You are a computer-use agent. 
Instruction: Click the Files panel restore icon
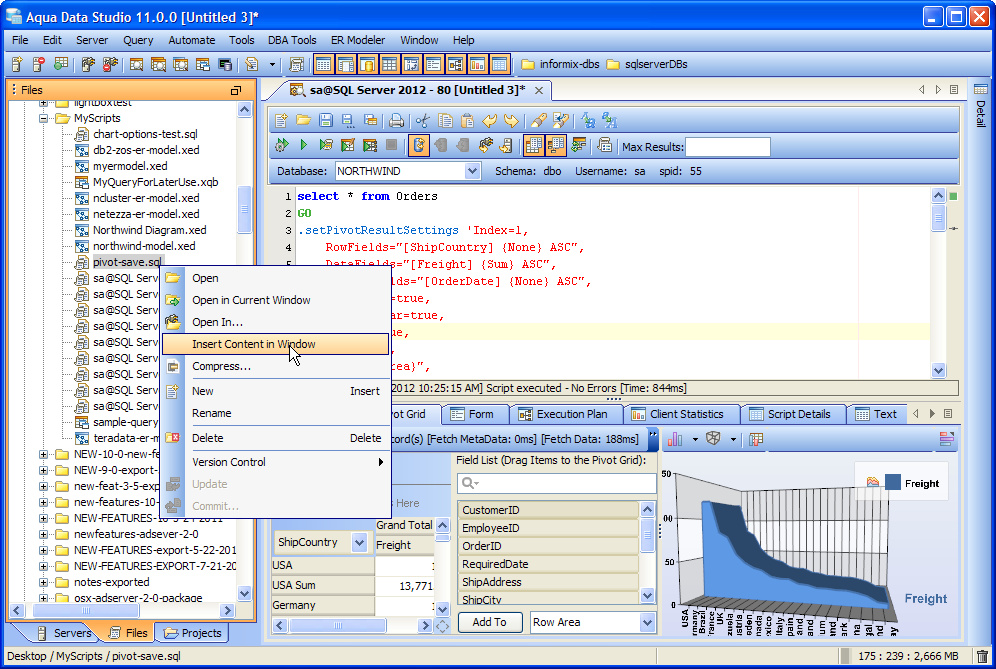coord(236,90)
